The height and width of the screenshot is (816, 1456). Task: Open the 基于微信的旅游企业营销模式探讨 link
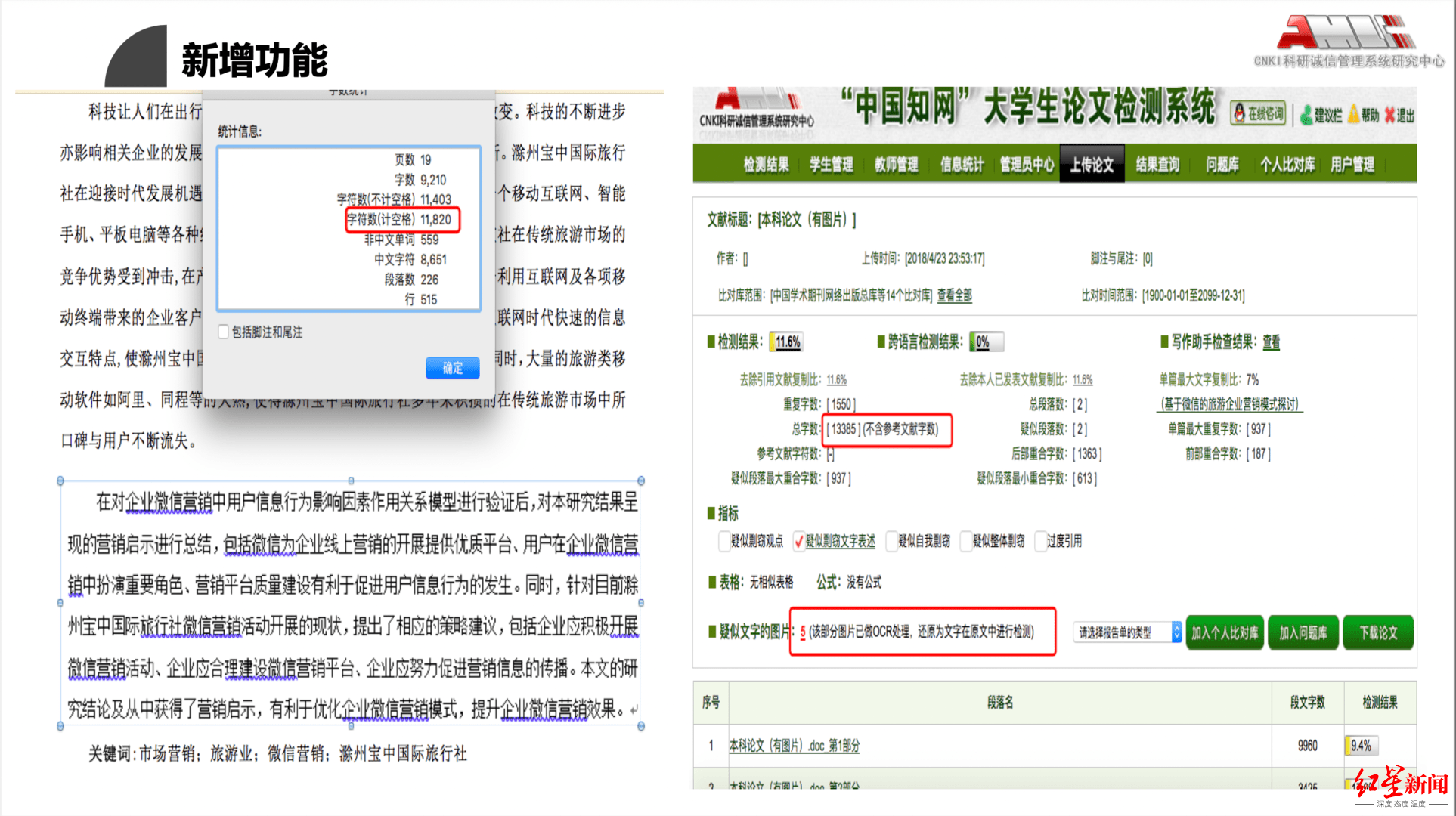point(1231,404)
